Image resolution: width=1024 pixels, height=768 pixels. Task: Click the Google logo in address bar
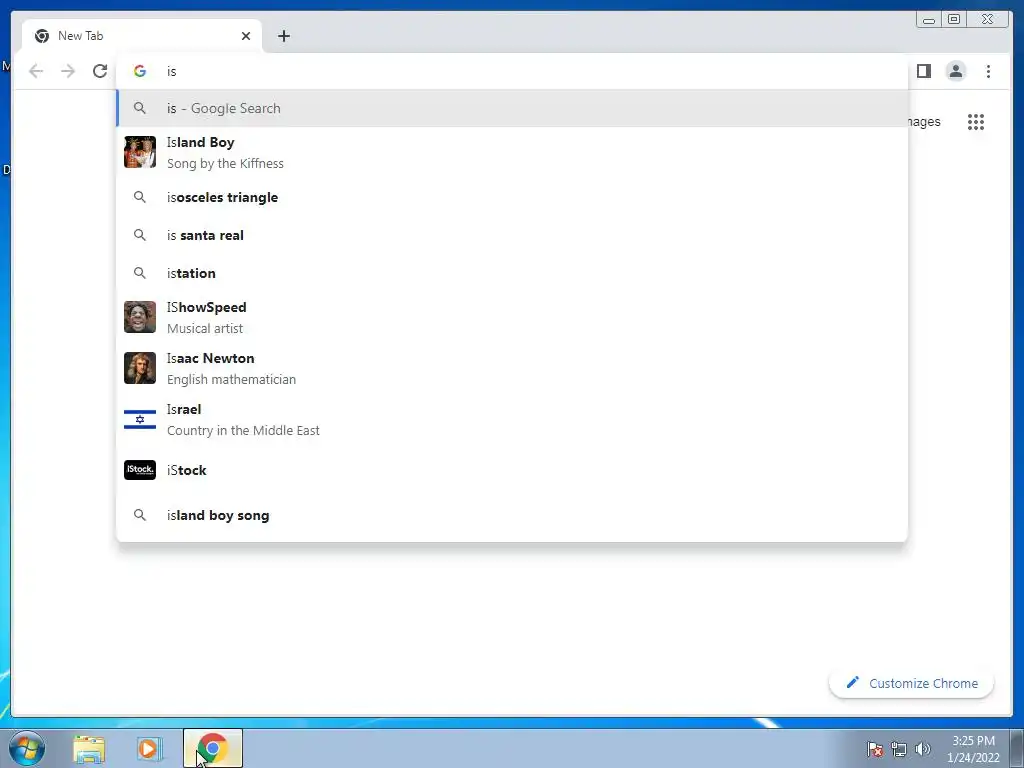[x=140, y=71]
